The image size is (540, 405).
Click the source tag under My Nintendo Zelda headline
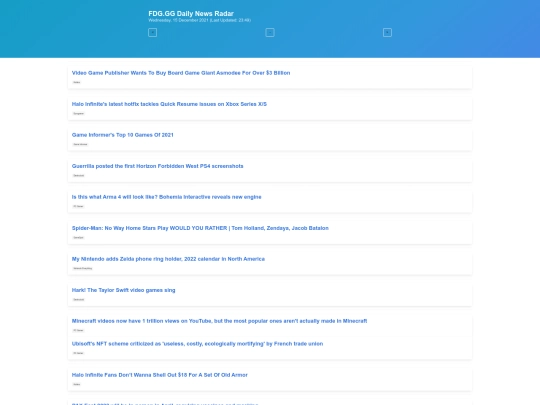coord(82,268)
